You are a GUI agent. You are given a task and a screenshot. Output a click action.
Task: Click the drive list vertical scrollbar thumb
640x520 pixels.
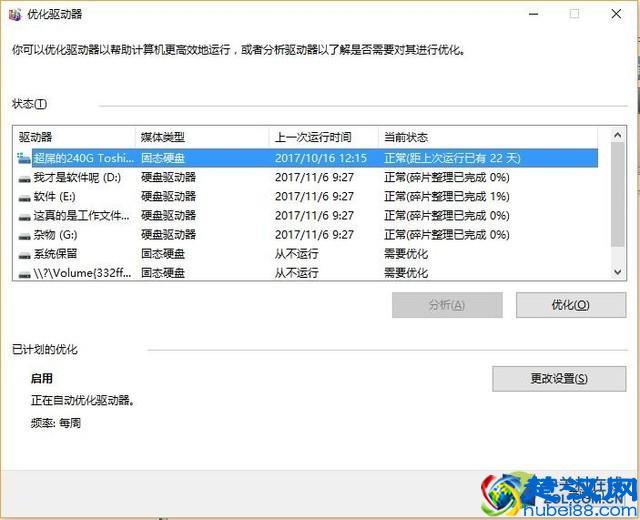(618, 194)
